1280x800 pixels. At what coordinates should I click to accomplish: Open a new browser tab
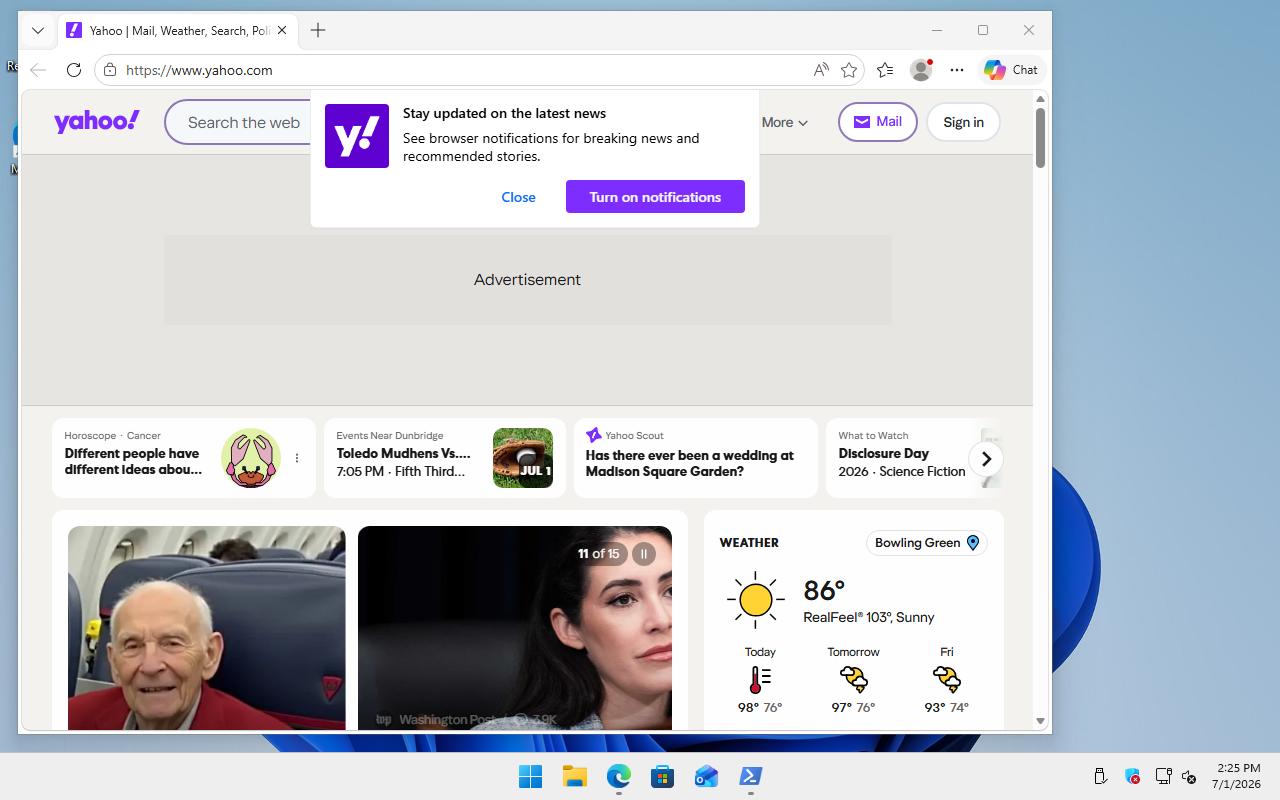point(318,30)
